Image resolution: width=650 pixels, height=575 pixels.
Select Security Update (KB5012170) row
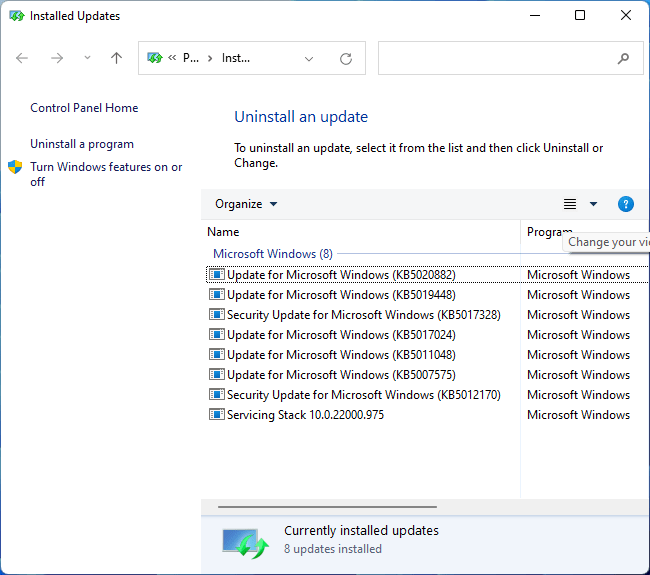(x=427, y=395)
